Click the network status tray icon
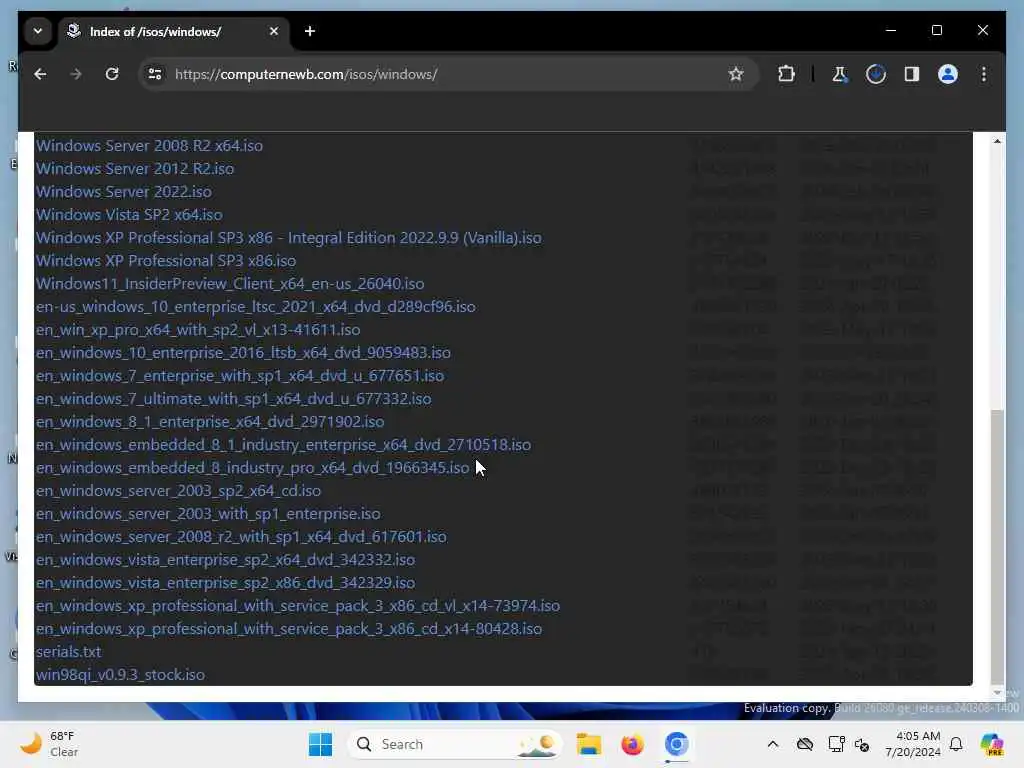 (x=836, y=744)
